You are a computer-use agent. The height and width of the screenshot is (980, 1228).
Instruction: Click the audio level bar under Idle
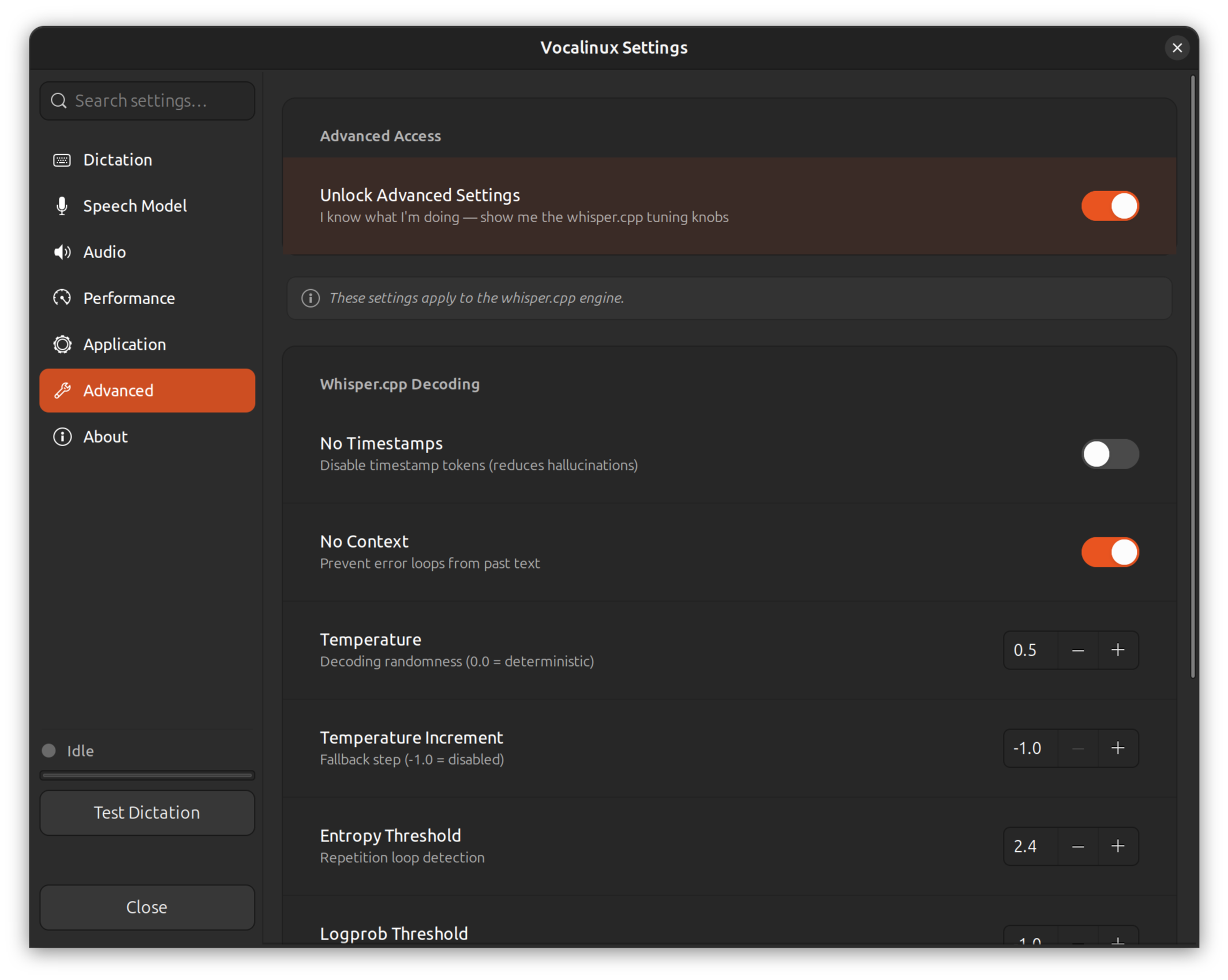click(147, 776)
